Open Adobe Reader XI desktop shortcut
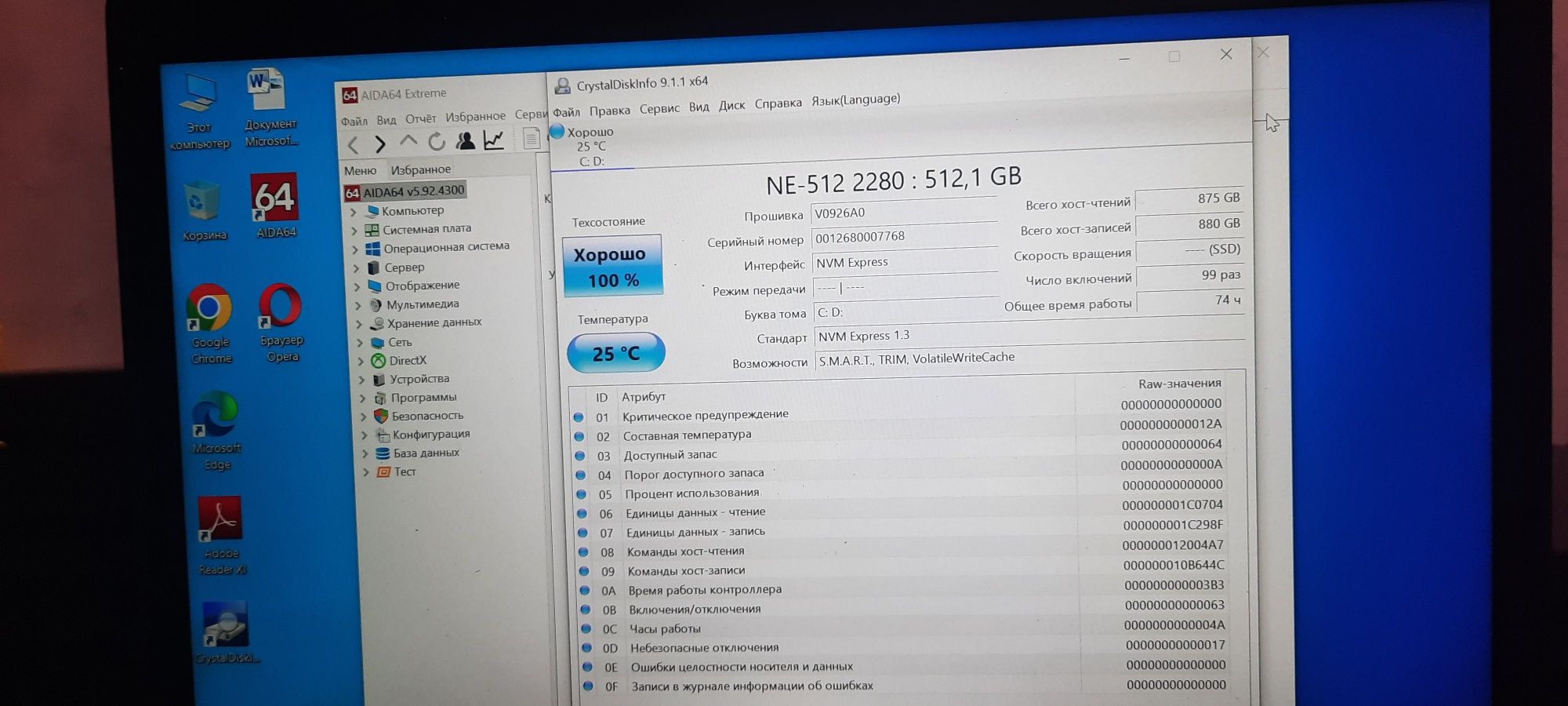1568x706 pixels. click(x=220, y=535)
